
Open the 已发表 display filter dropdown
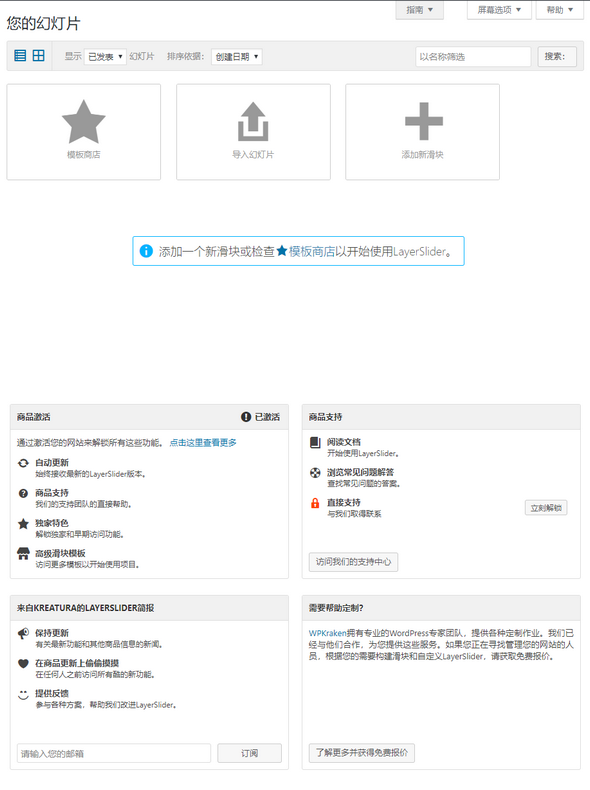[105, 56]
